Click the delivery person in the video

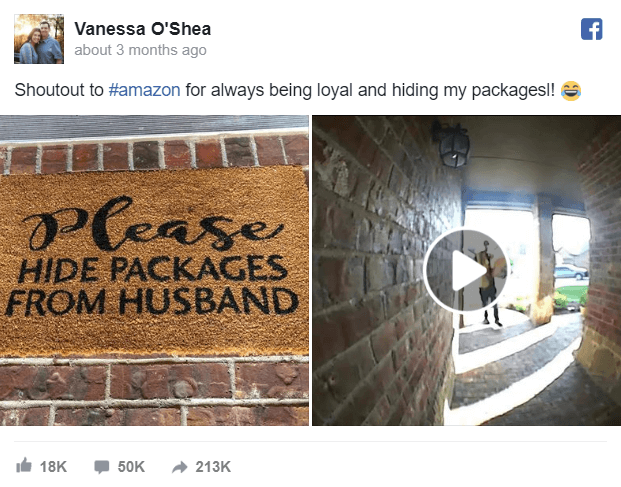click(488, 283)
